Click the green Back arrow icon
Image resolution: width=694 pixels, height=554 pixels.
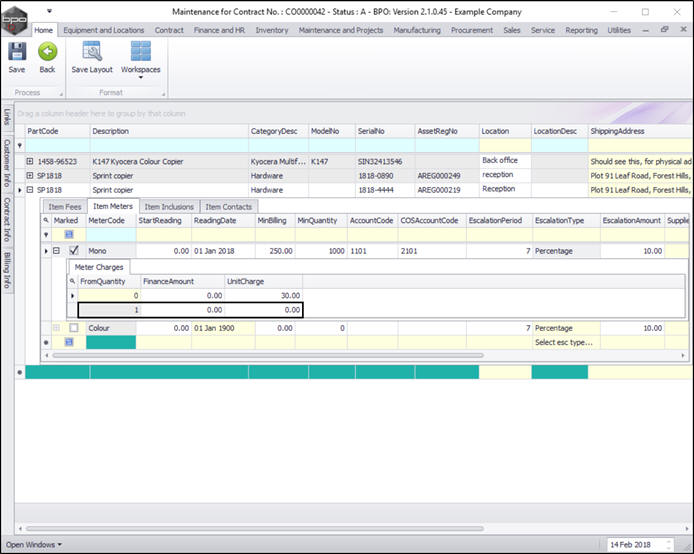[47, 52]
